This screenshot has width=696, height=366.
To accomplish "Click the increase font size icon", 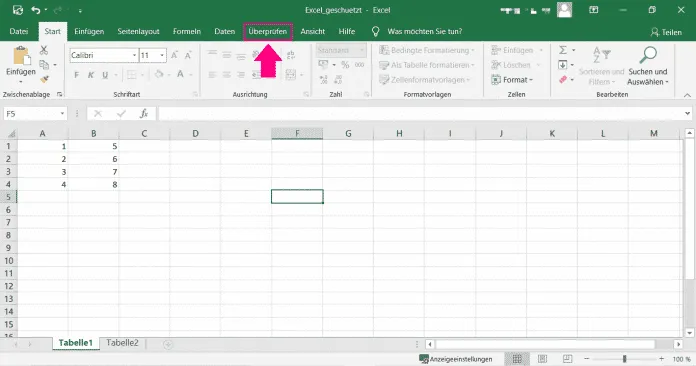I will pyautogui.click(x=174, y=55).
